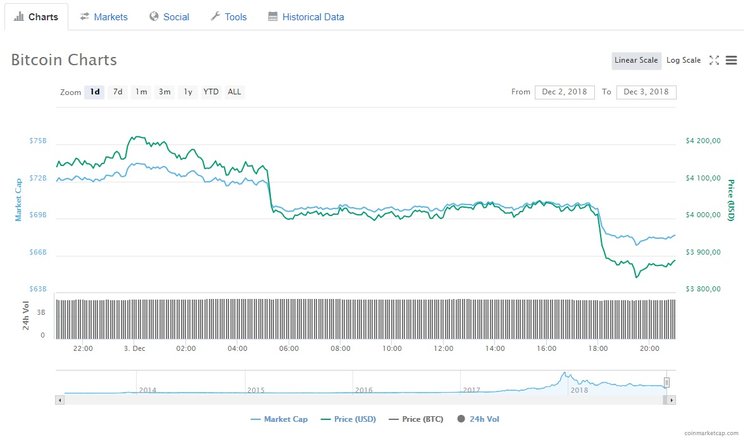This screenshot has height=444, width=750.
Task: Set zoom to 7d
Action: [118, 92]
